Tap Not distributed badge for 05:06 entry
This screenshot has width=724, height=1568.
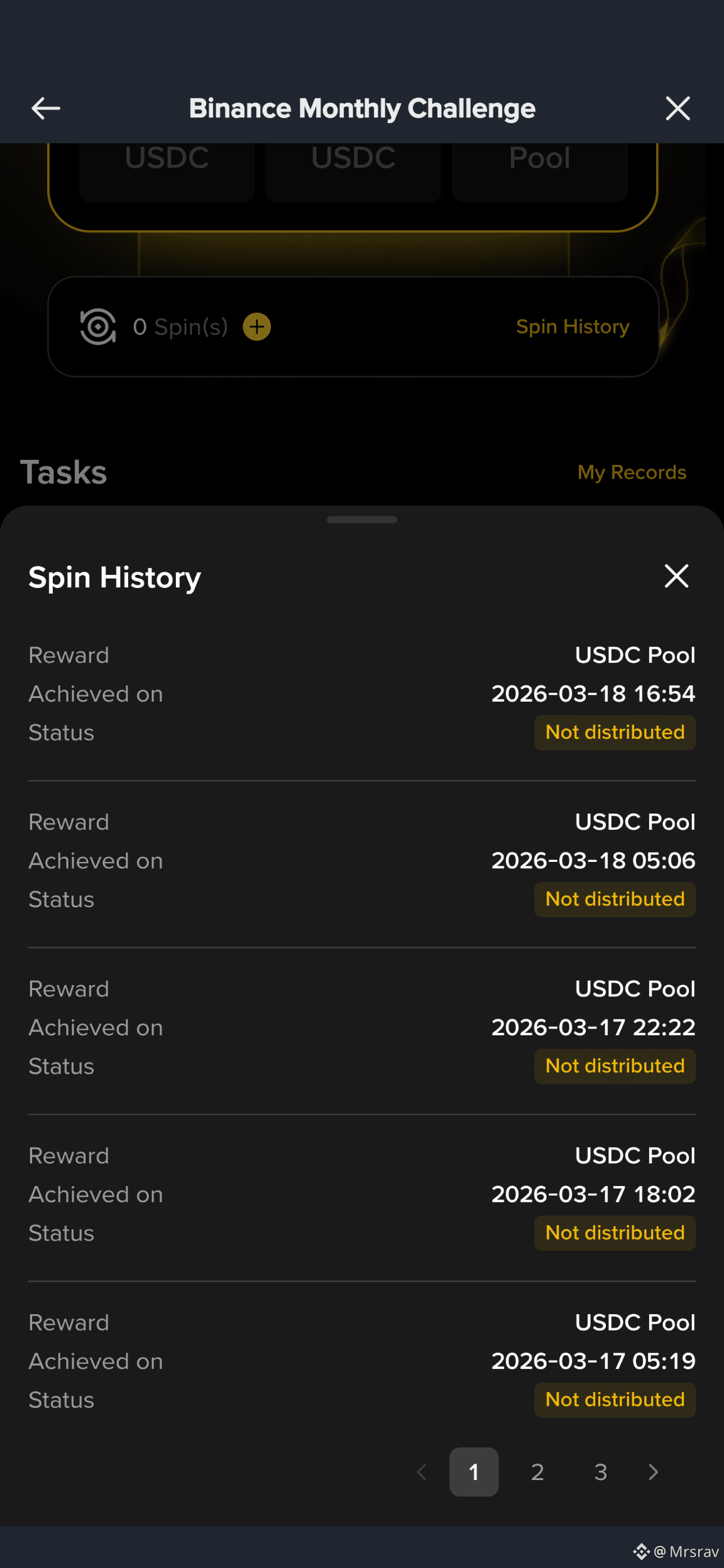pyautogui.click(x=615, y=900)
